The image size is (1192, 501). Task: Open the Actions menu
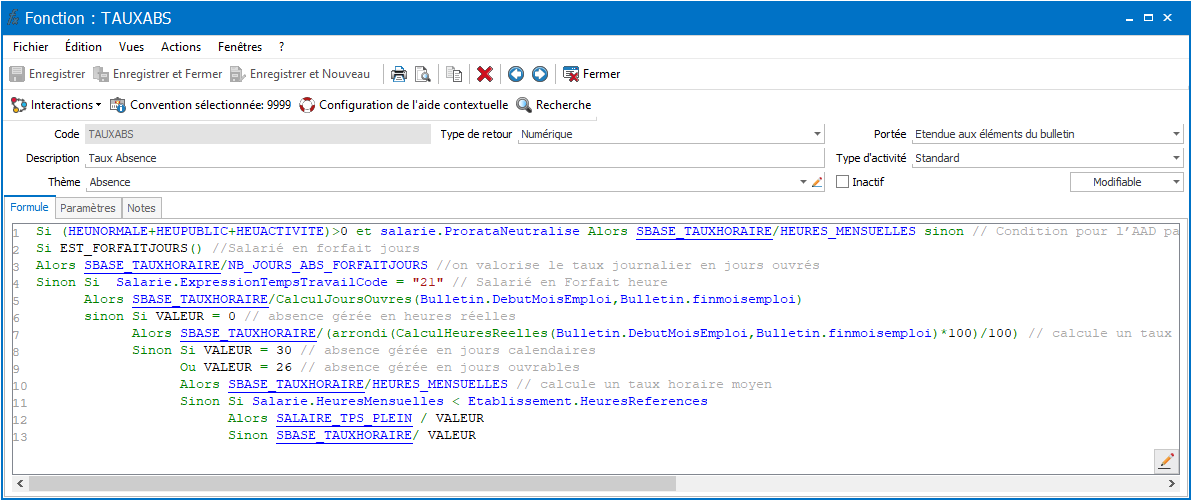[x=181, y=47]
